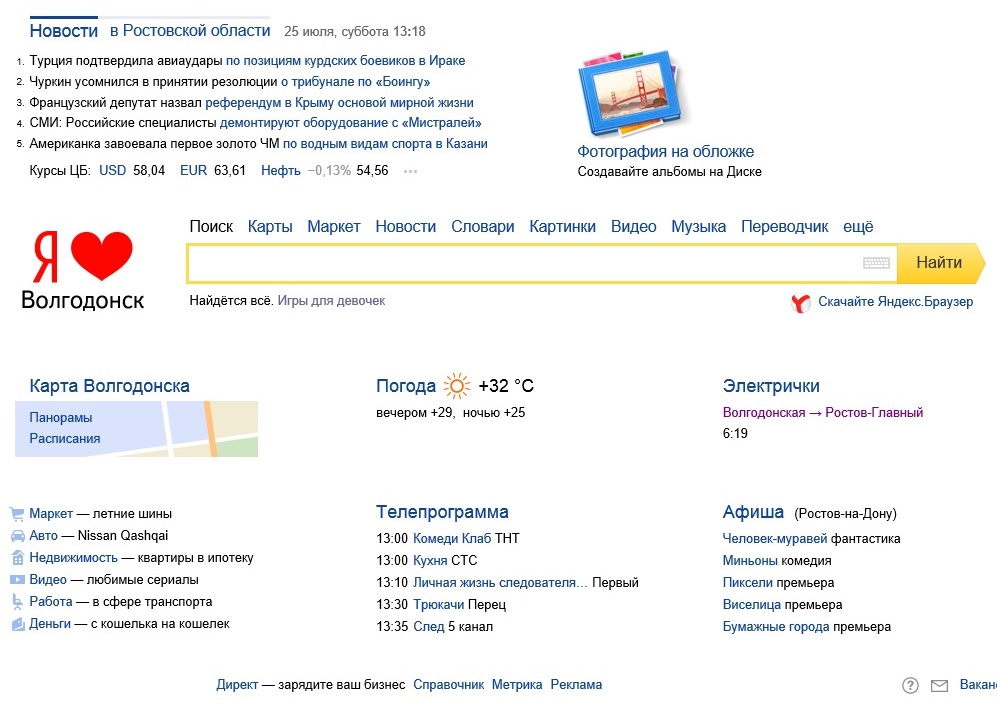Switch to Маркет tab
Viewport: 997px width, 706px height.
[x=334, y=226]
